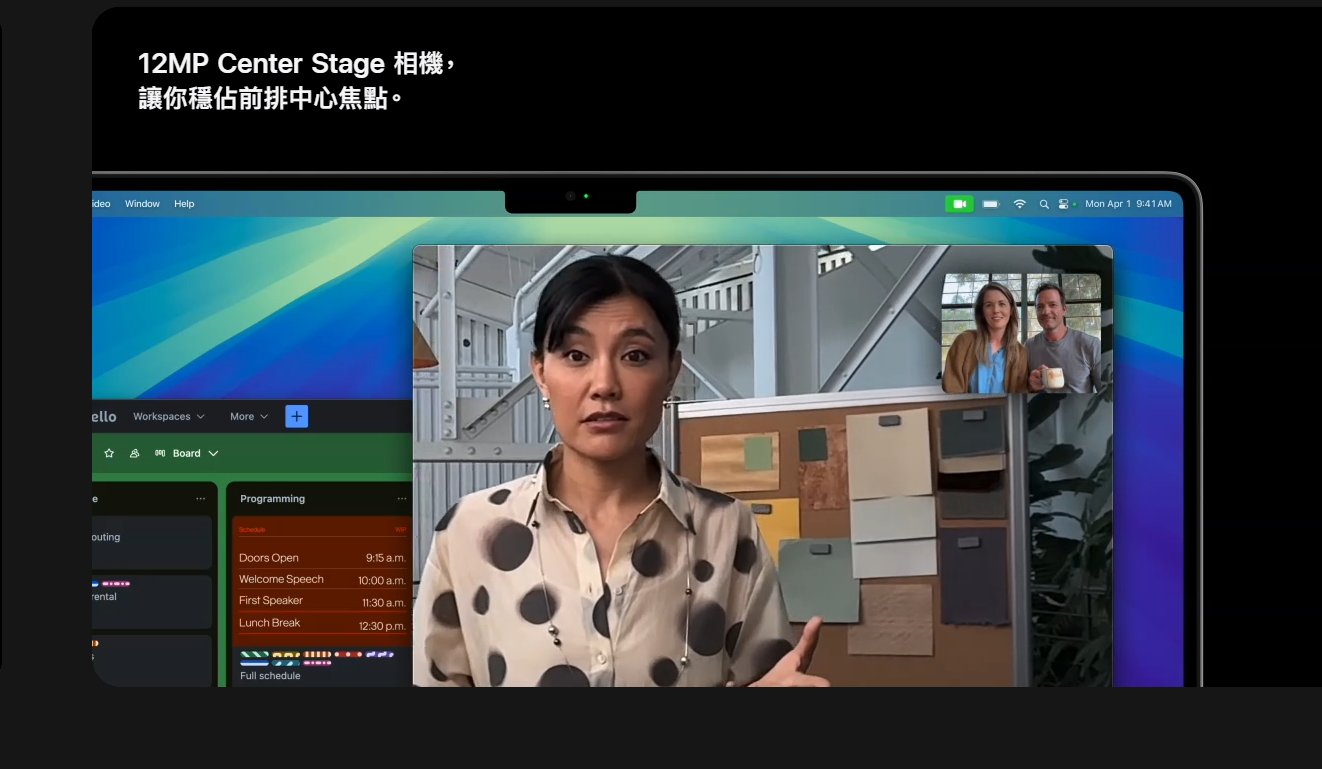Click the people visibility icon beside the star
This screenshot has height=769, width=1322.
pyautogui.click(x=135, y=453)
